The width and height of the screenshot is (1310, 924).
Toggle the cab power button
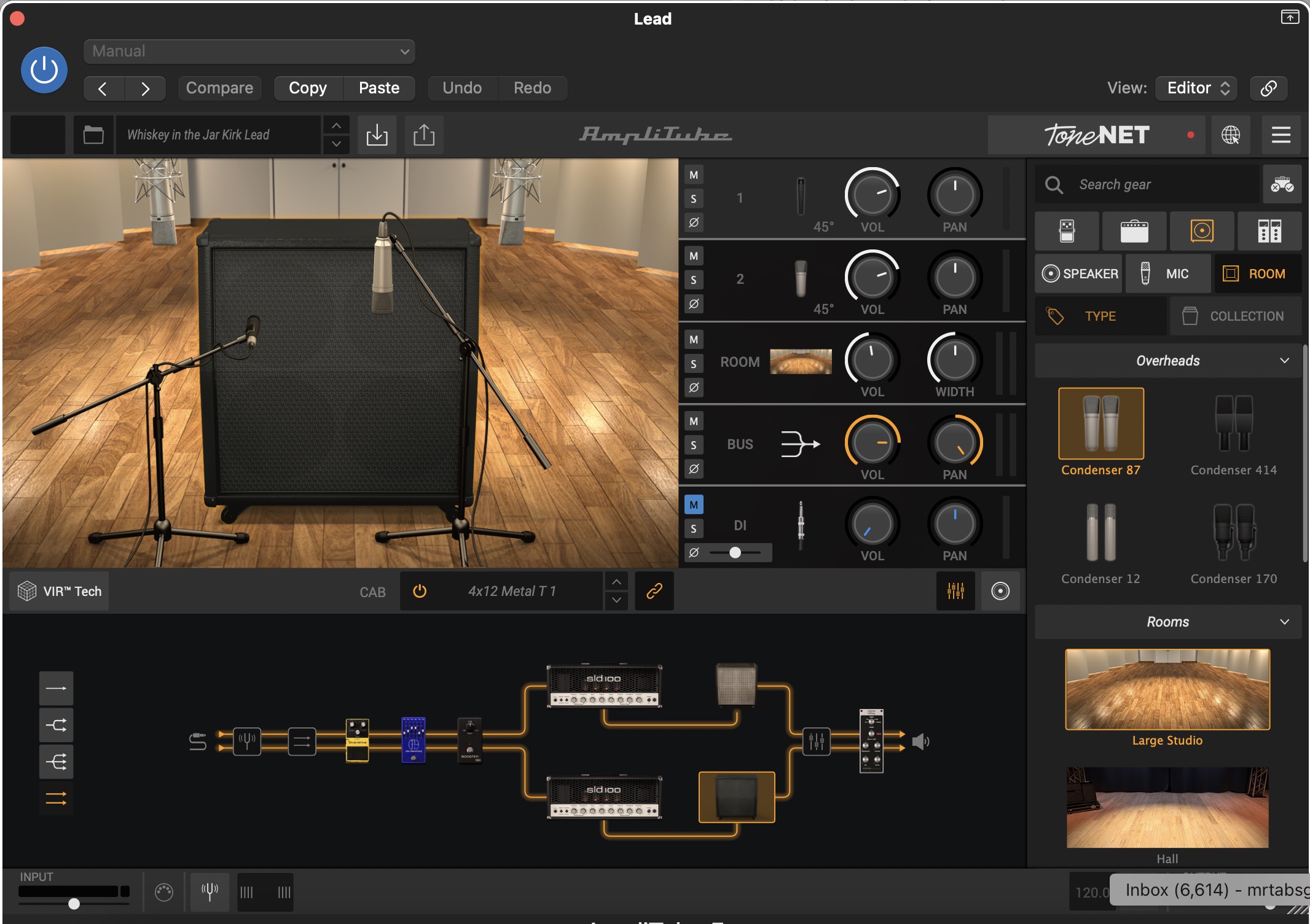tap(420, 591)
